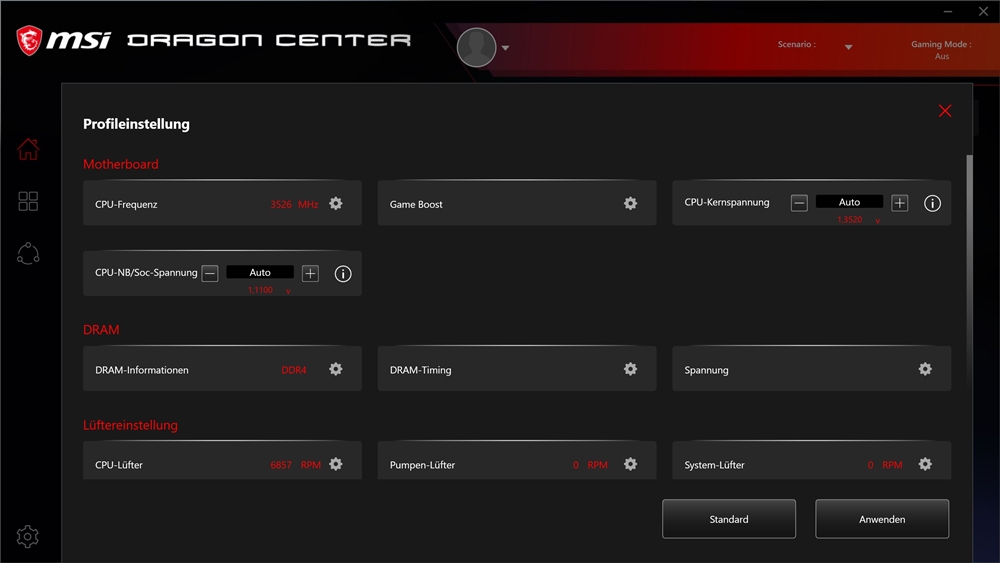This screenshot has height=563, width=1000.
Task: Decrease CPU-Kernspannung with the minus button
Action: coord(799,203)
